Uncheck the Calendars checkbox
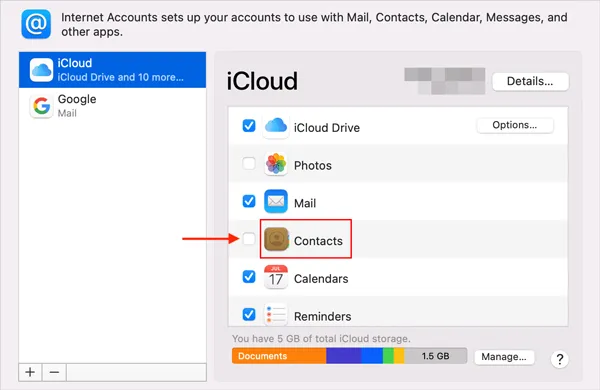Viewport: 600px width, 390px height. [249, 276]
